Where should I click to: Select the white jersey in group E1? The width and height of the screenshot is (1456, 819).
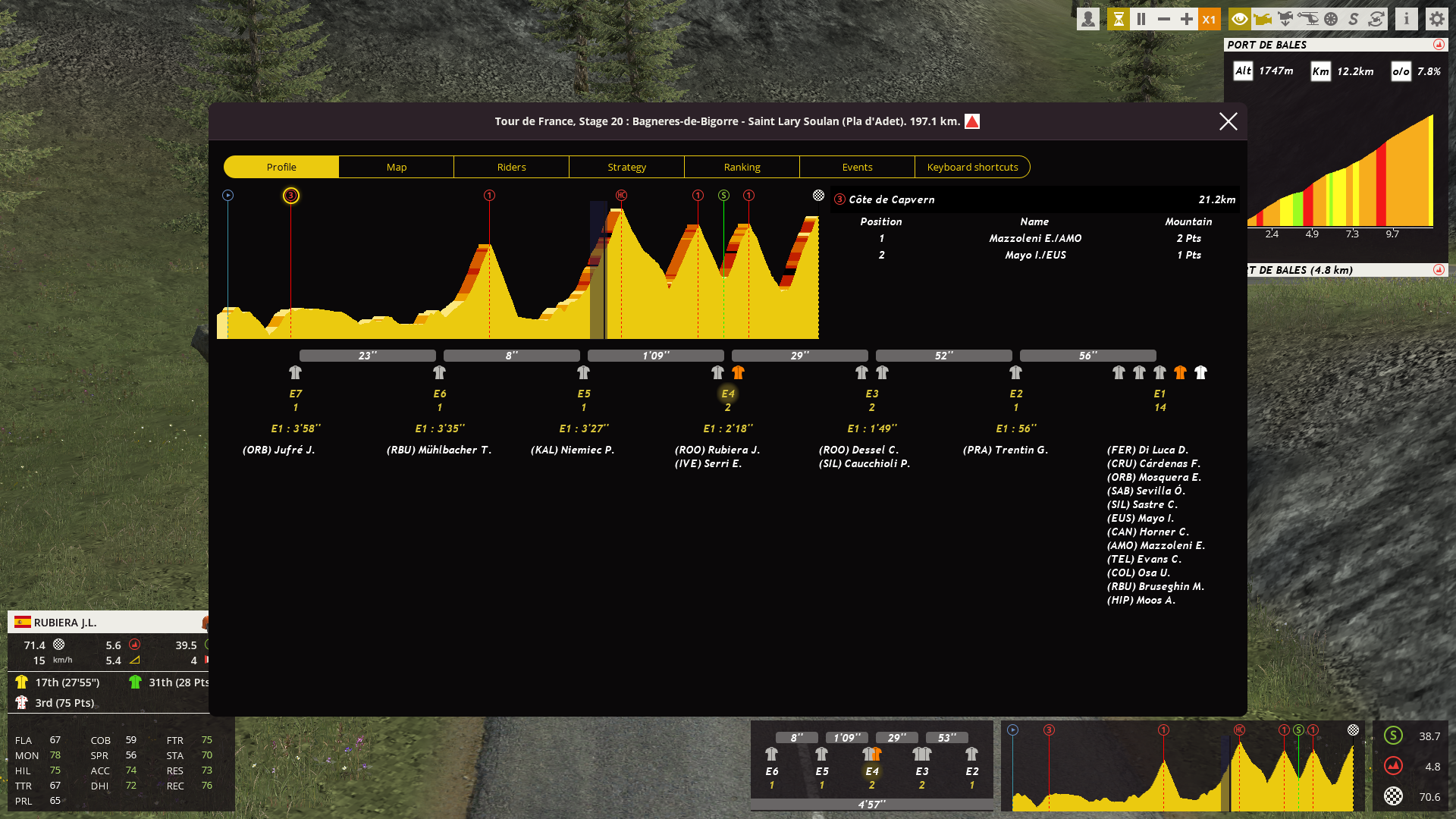pos(1200,372)
